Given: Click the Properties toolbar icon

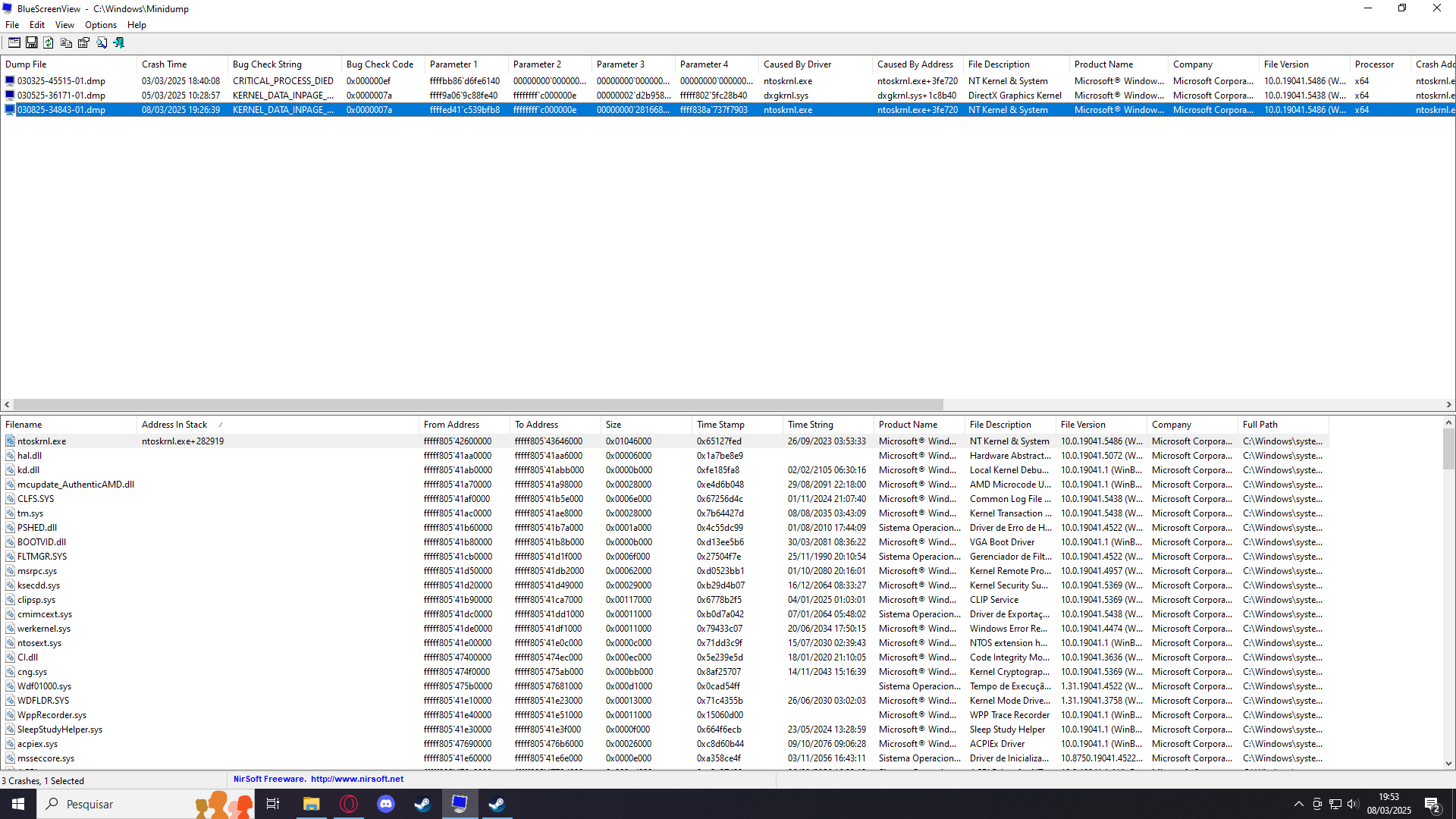Looking at the screenshot, I should coord(83,43).
